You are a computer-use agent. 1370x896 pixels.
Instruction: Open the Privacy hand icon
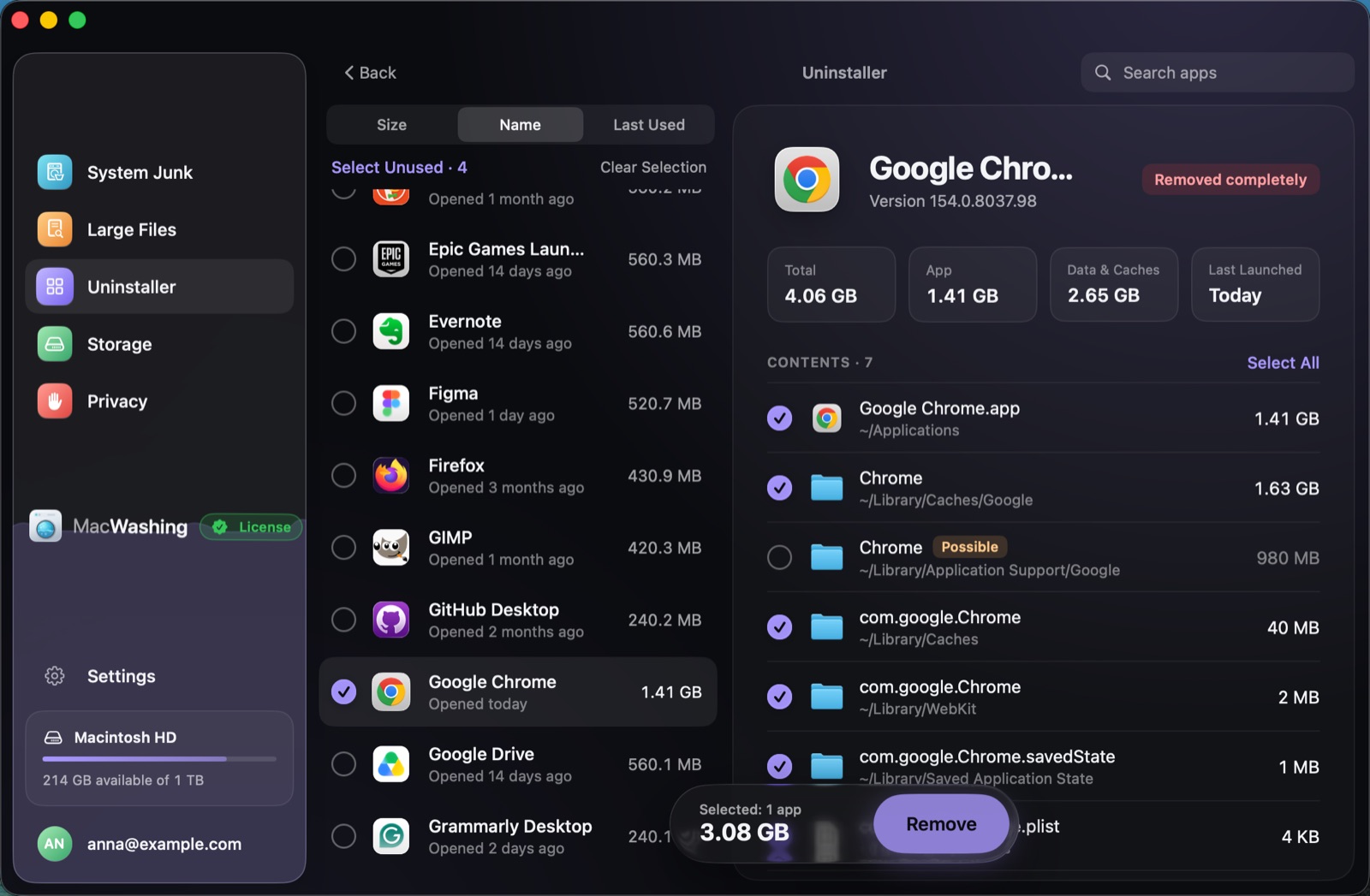[x=55, y=401]
